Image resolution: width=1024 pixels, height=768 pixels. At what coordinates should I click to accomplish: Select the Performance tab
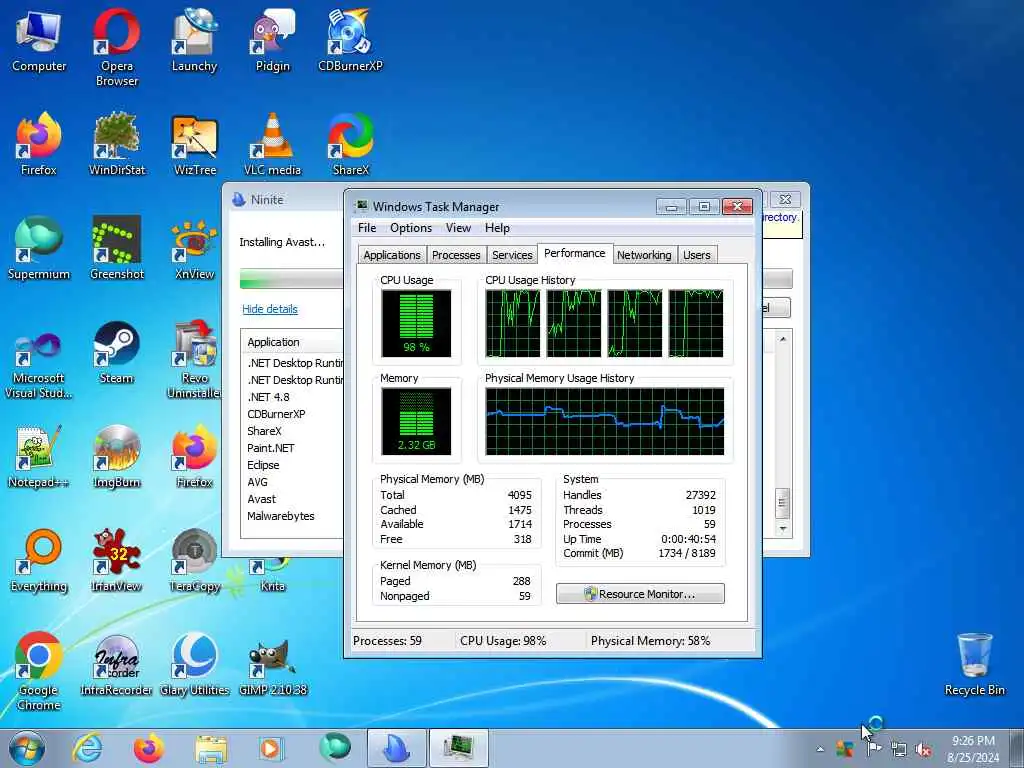pos(575,253)
